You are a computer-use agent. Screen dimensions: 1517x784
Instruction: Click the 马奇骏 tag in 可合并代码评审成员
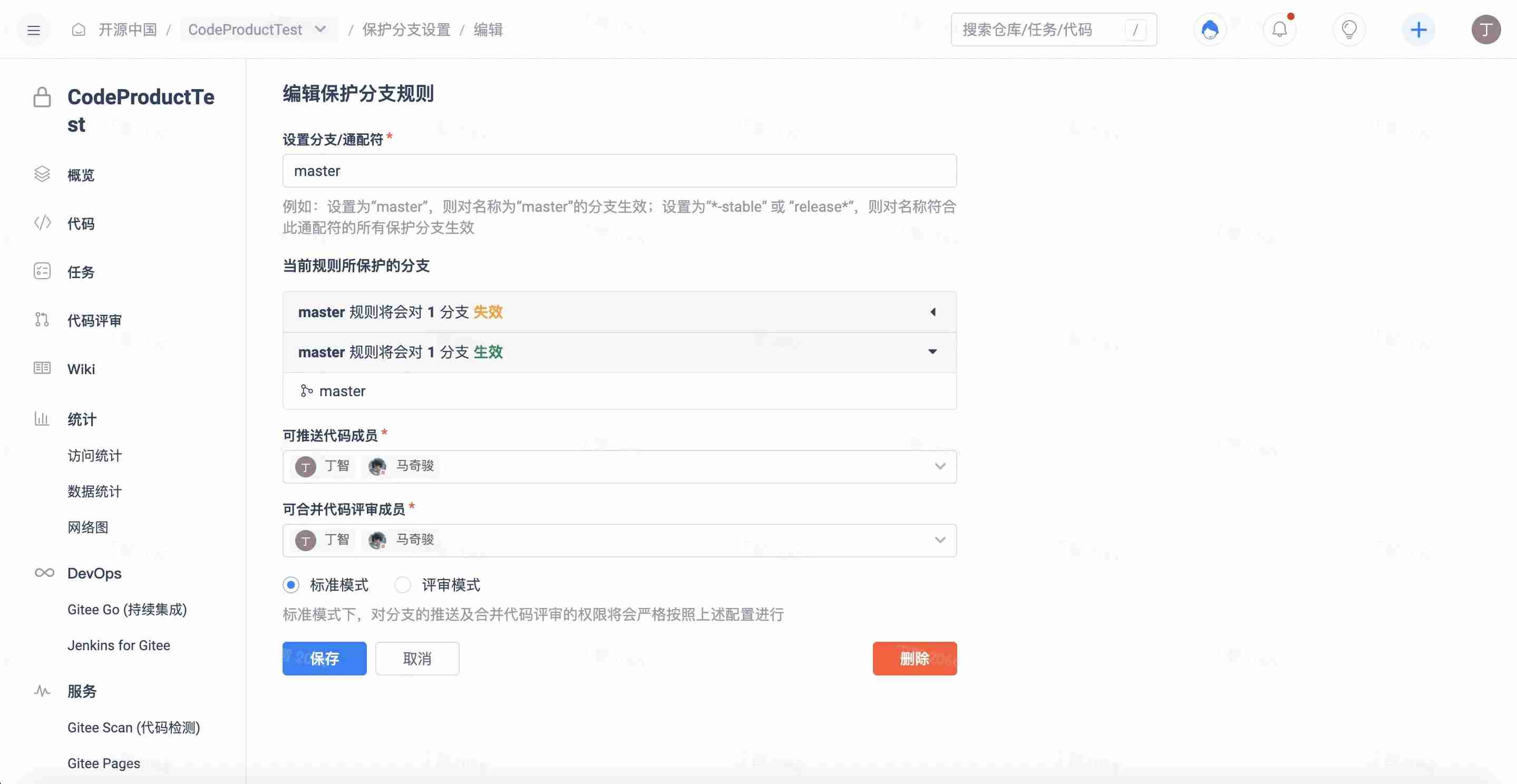pos(401,541)
